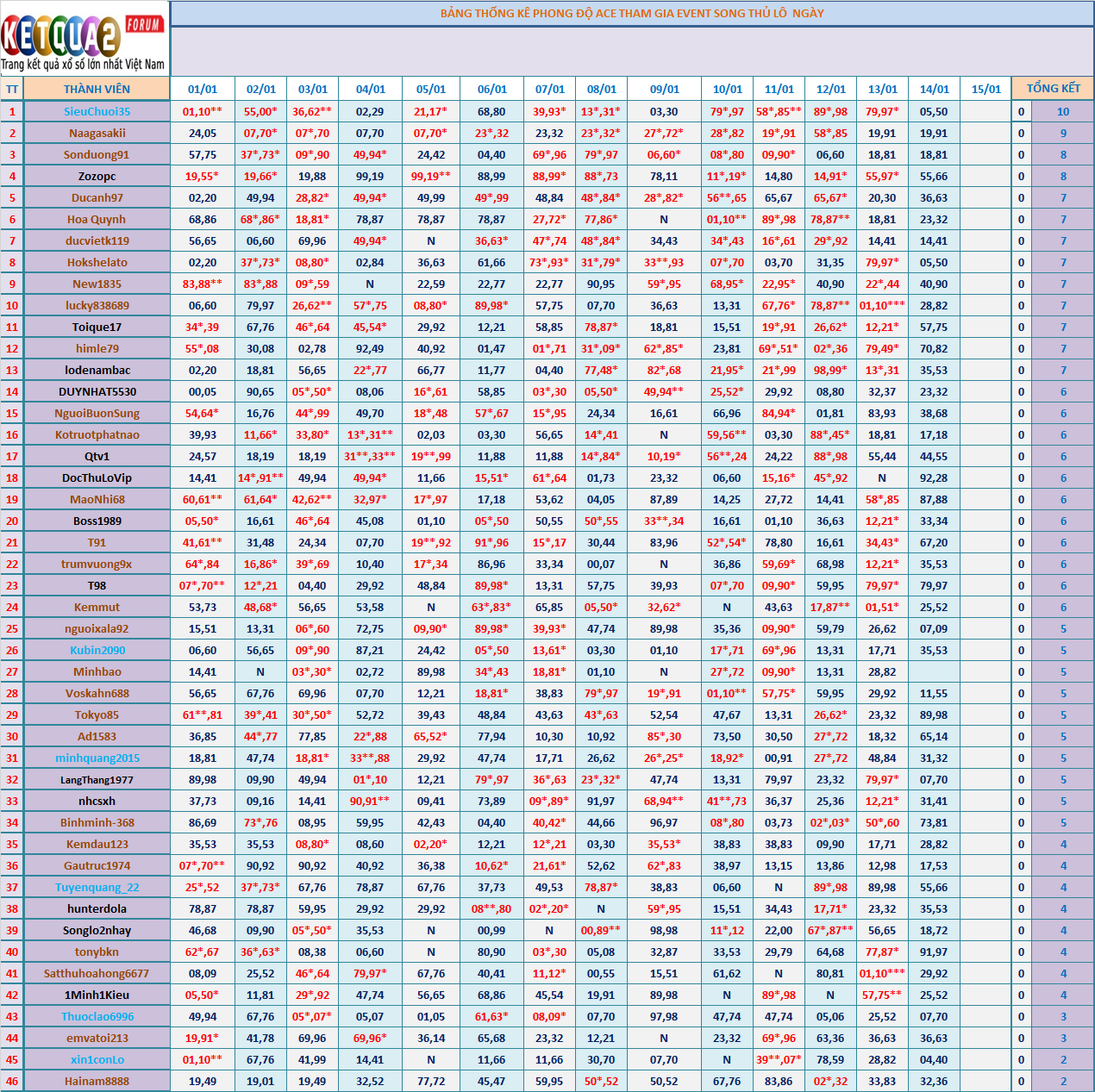Select member name Hokshelato

coord(97,262)
